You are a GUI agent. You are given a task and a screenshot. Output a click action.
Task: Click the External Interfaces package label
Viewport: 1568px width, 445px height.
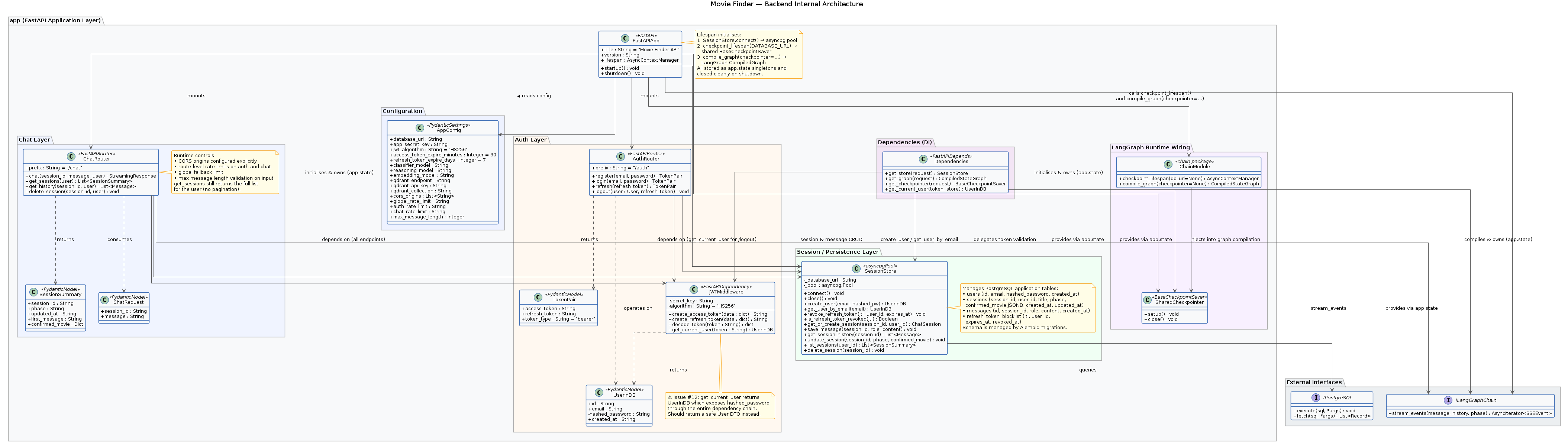tap(1314, 382)
